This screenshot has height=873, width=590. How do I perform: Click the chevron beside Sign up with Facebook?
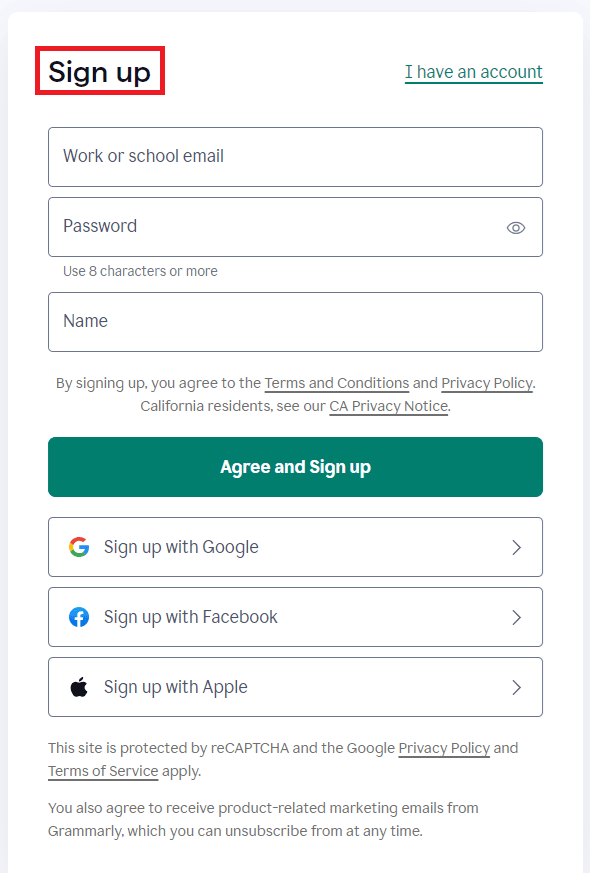(517, 617)
